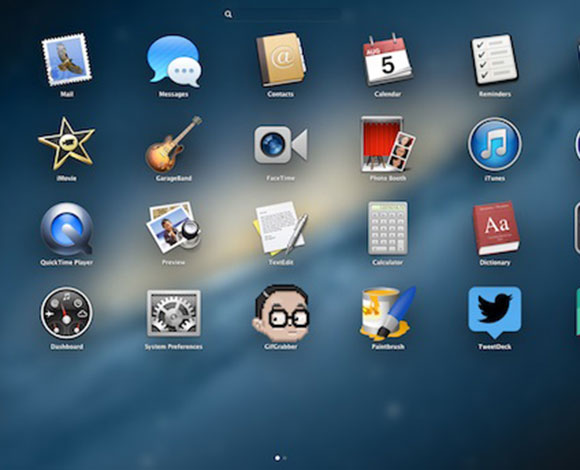The image size is (580, 470).
Task: Click the "Photo Booth" label text
Action: 388,178
